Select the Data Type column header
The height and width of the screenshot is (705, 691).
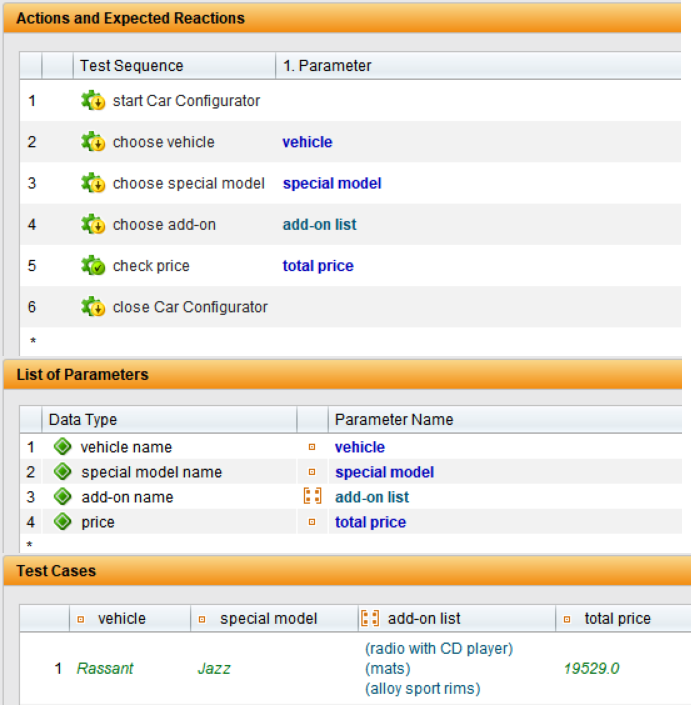[x=83, y=420]
